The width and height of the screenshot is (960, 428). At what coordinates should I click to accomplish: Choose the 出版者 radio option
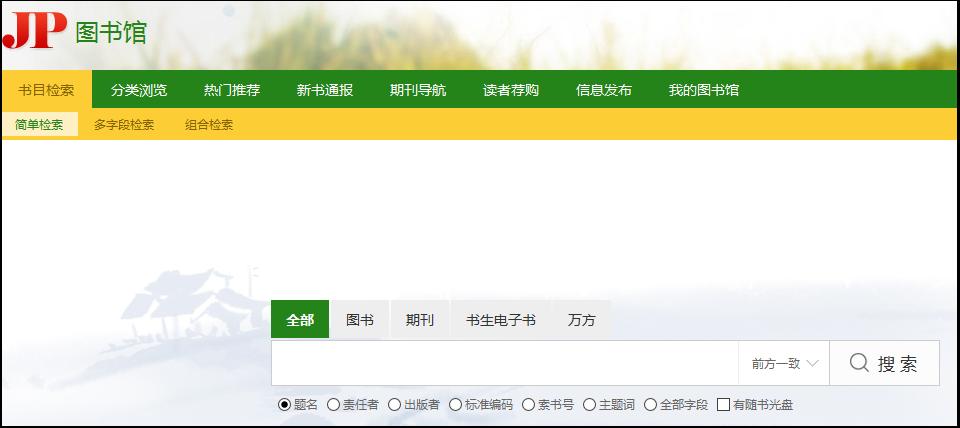394,405
